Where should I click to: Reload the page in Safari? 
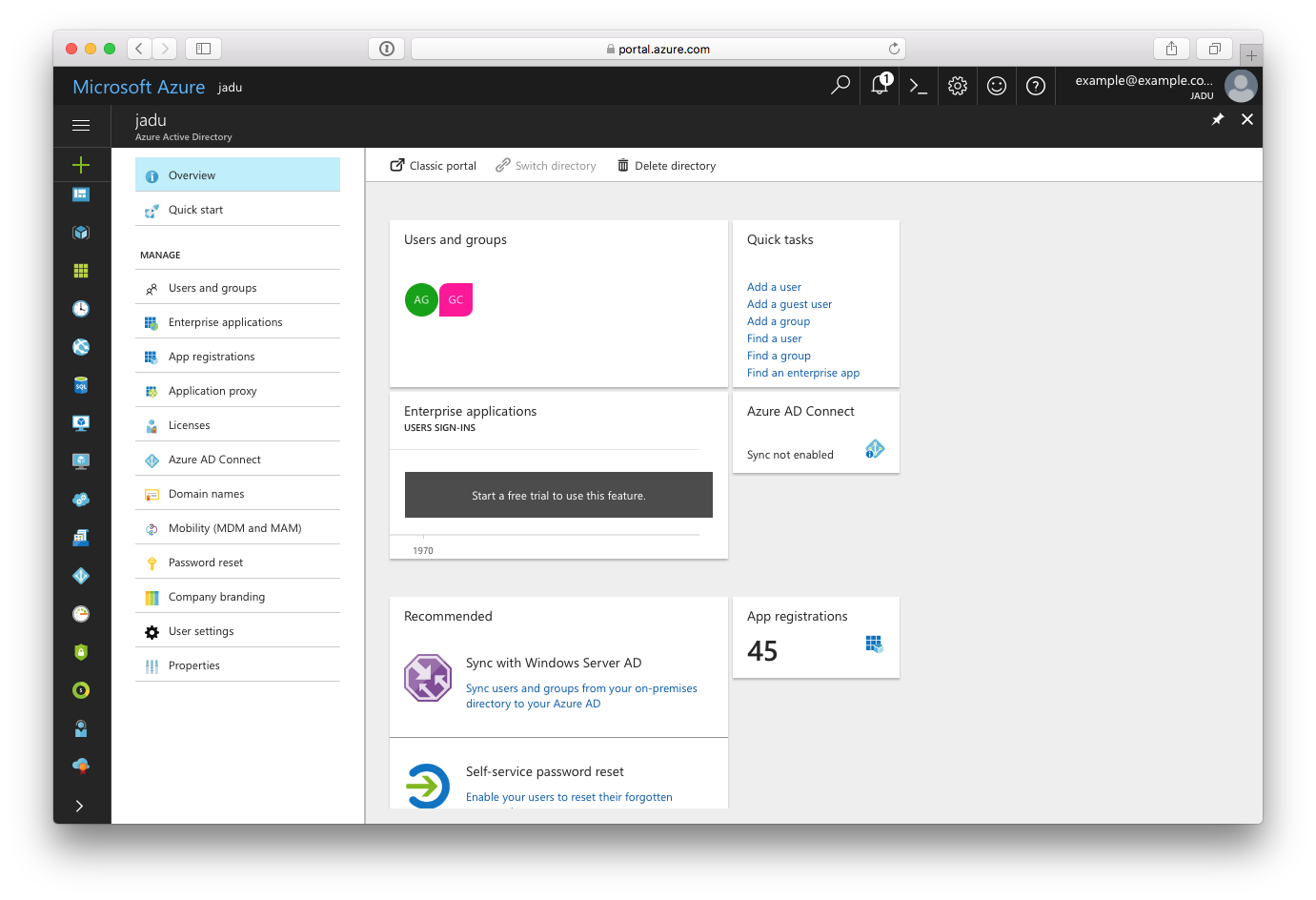[894, 49]
